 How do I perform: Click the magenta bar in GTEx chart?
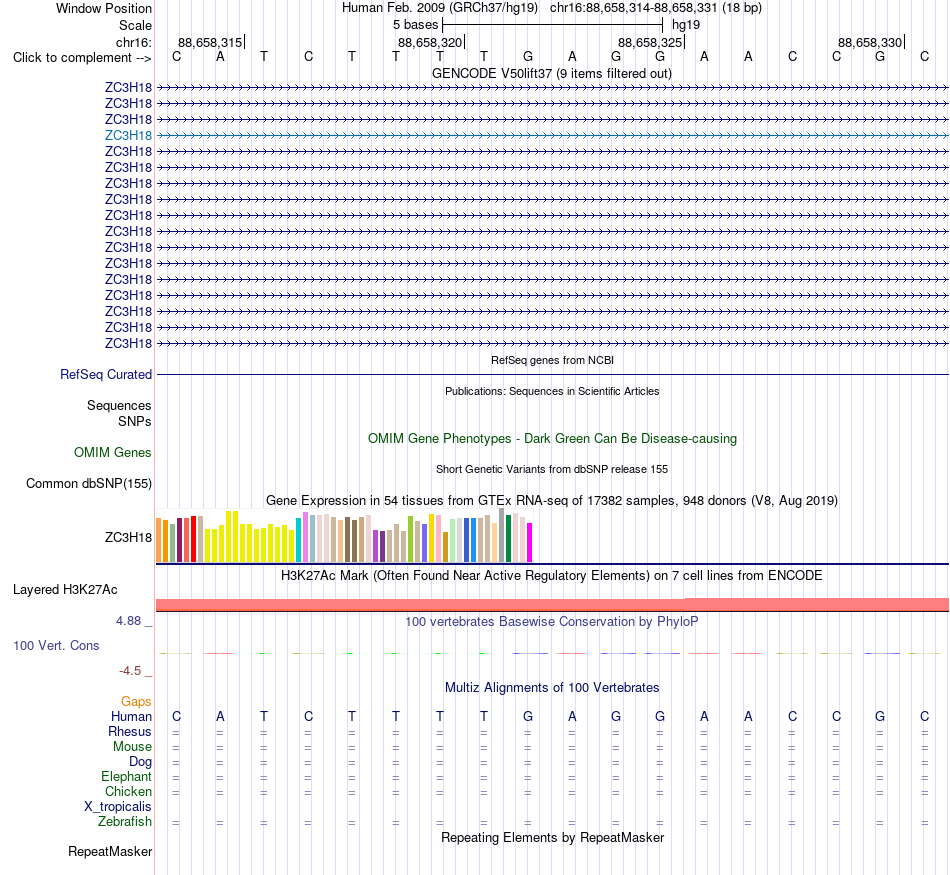click(530, 543)
